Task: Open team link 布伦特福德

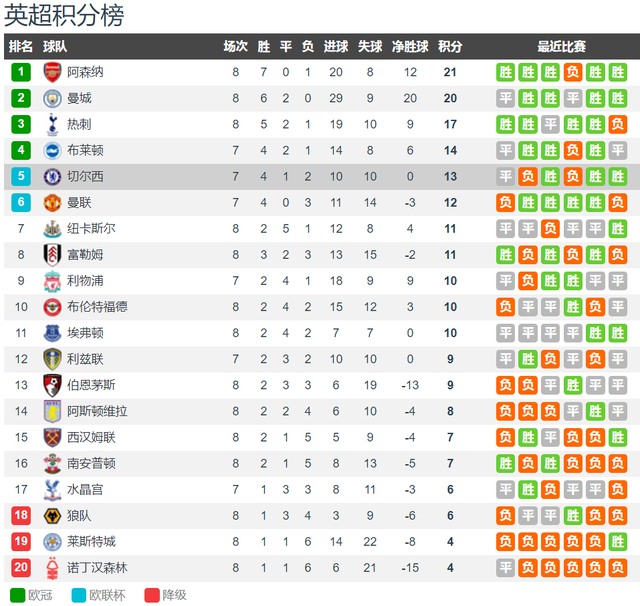Action: pyautogui.click(x=97, y=307)
